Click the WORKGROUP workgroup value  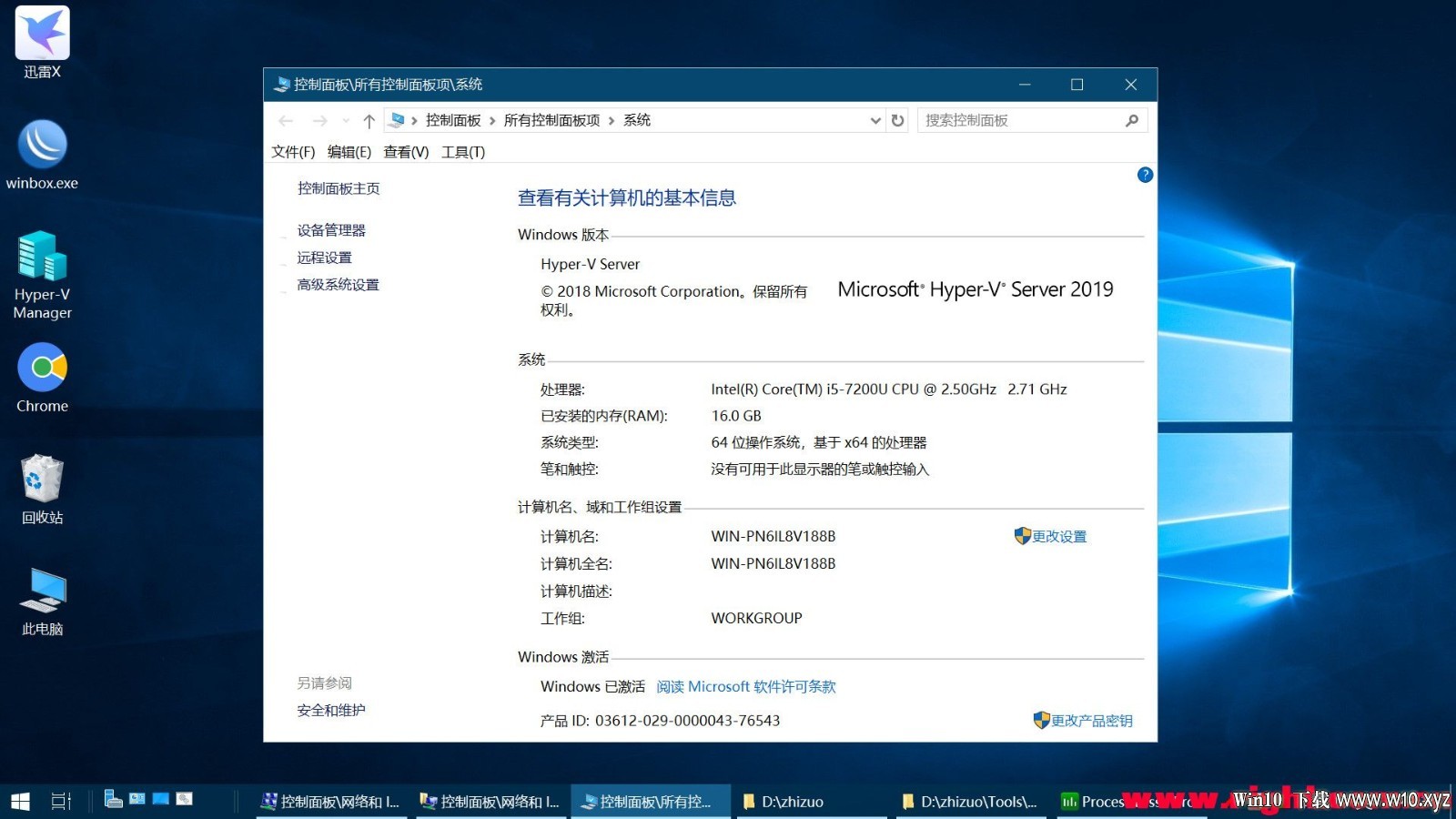pyautogui.click(x=757, y=619)
